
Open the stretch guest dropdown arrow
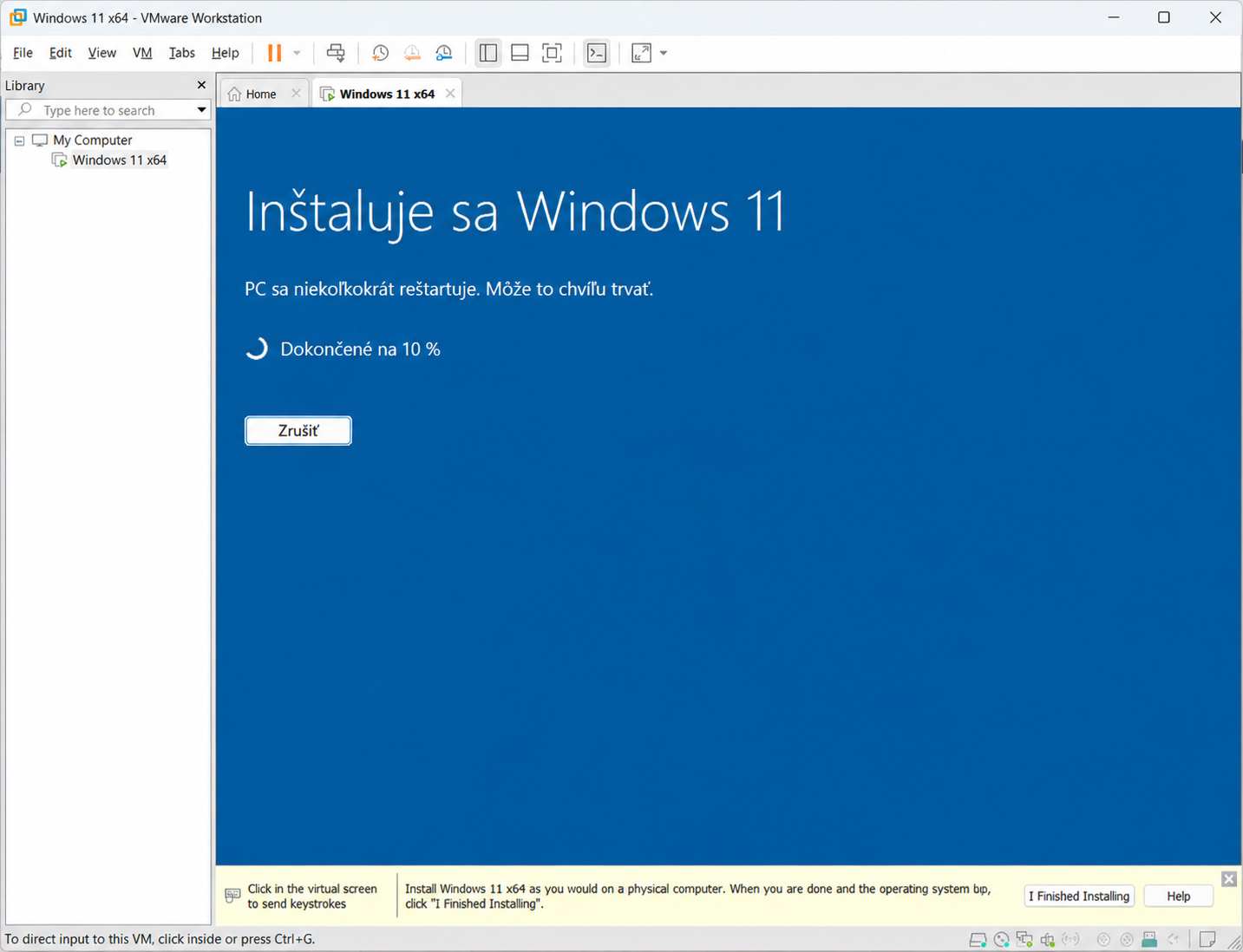pos(664,53)
